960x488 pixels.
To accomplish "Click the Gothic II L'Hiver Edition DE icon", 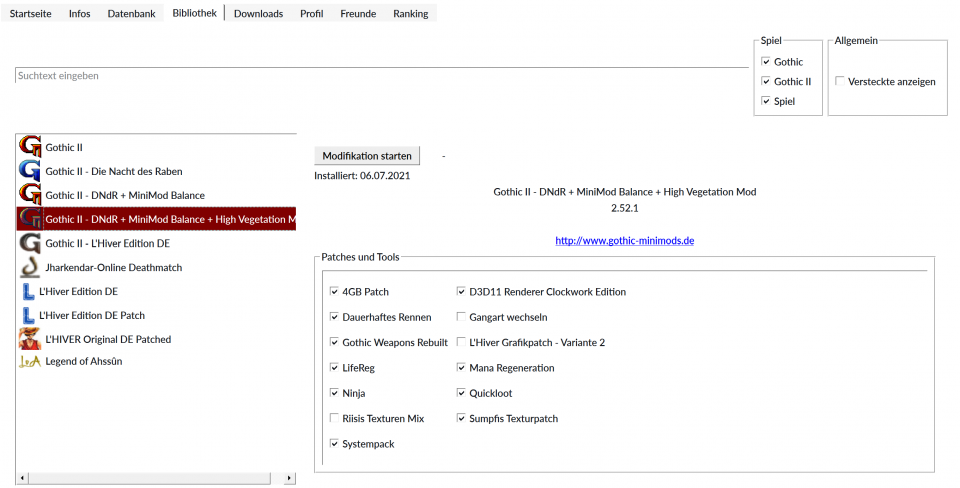I will (x=30, y=243).
